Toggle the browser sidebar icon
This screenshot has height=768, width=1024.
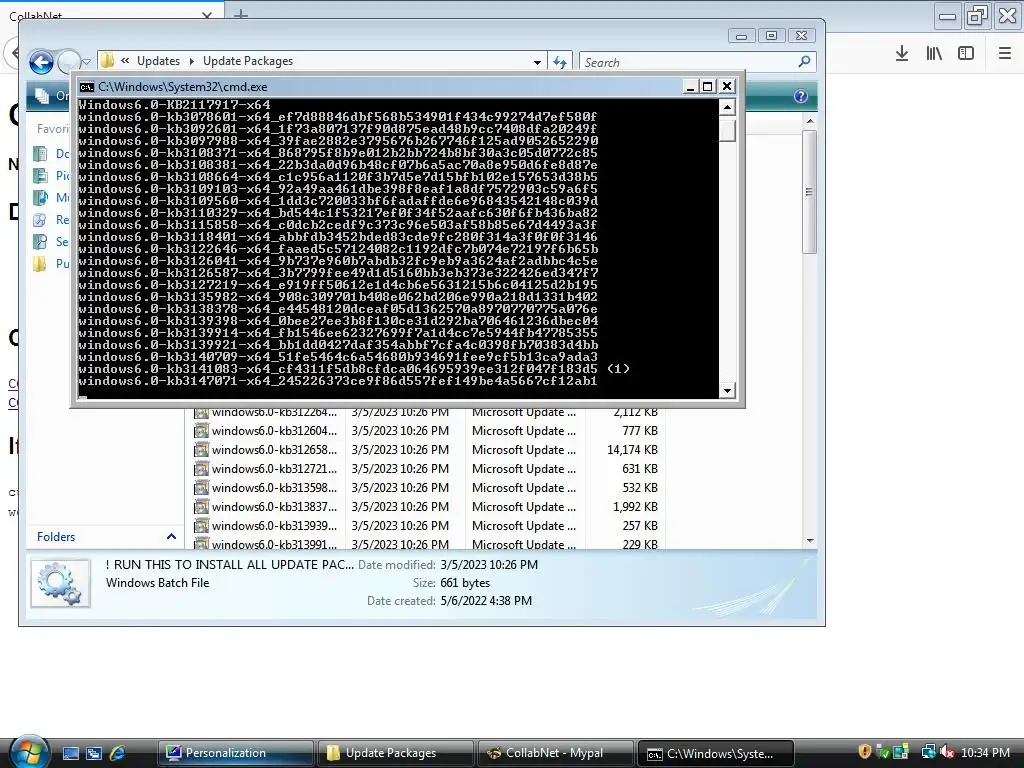pos(966,54)
